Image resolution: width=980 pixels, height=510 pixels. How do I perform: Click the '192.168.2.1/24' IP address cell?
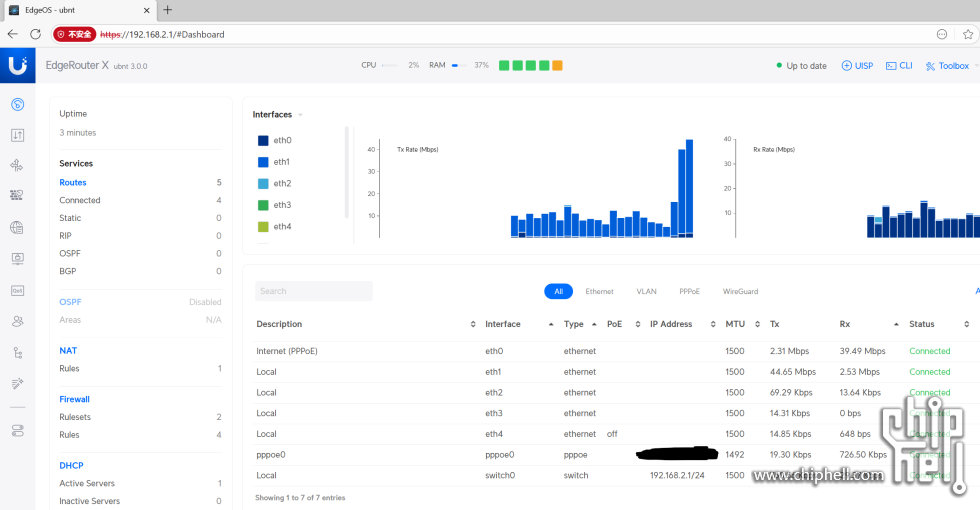point(677,476)
